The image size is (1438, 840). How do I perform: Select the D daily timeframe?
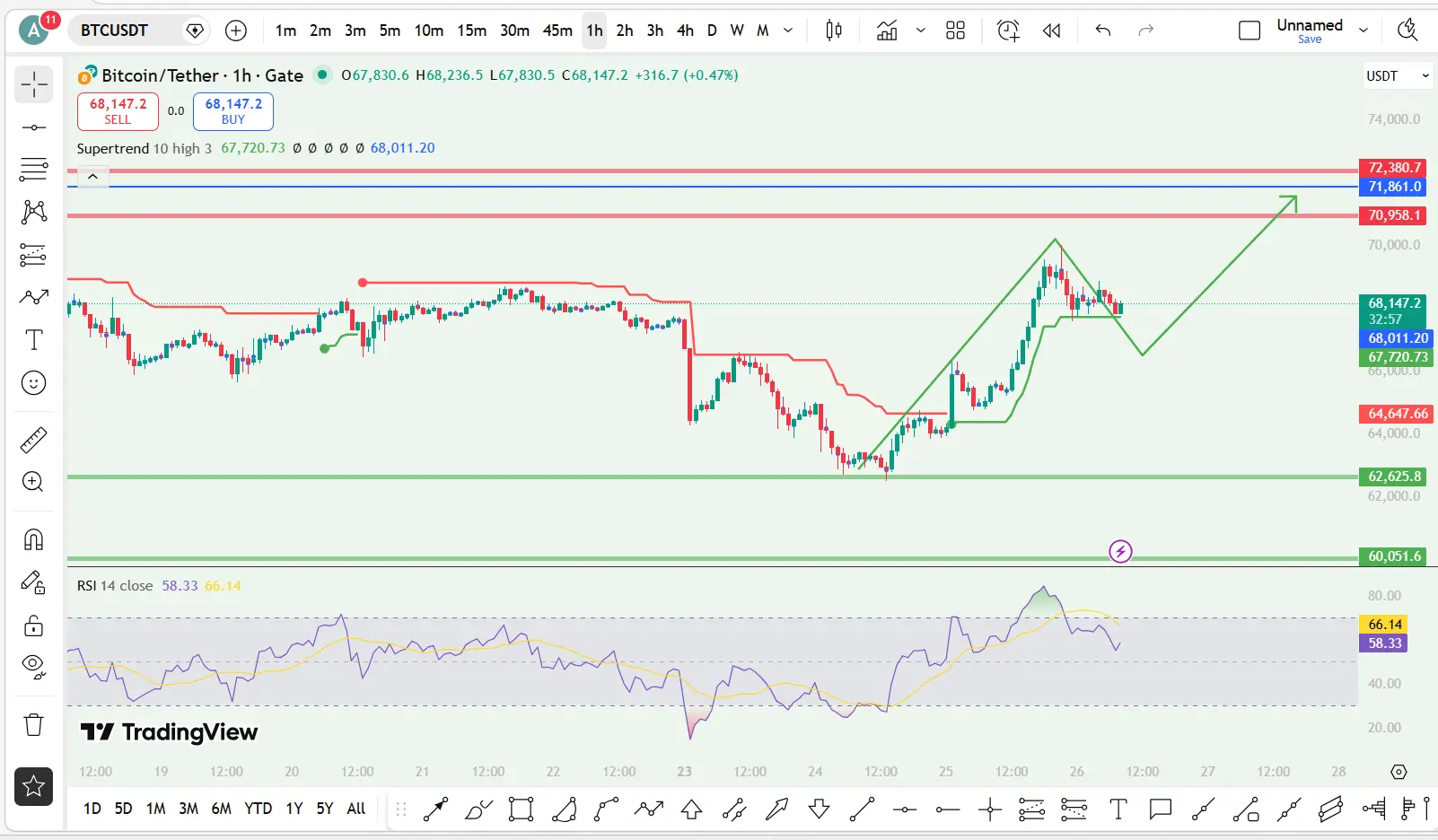712,31
